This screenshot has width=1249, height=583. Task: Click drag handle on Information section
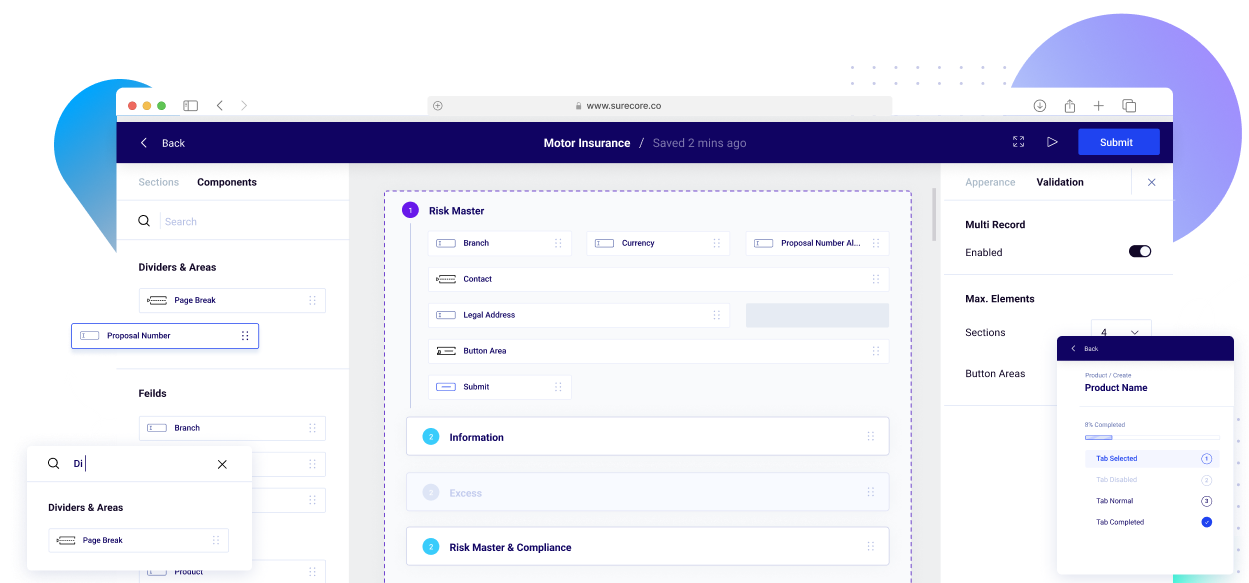(x=870, y=437)
